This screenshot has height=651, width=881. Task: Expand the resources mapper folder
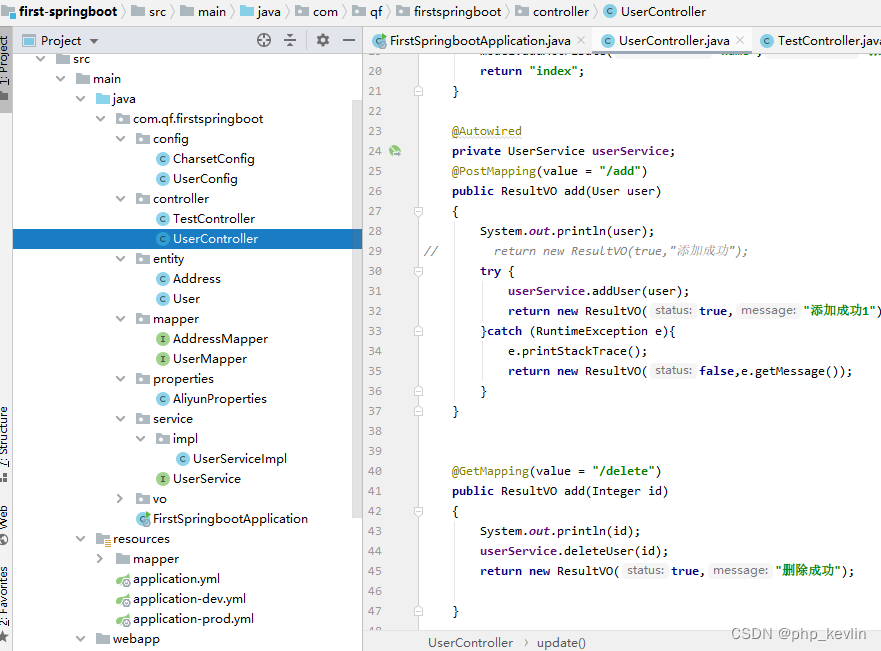click(x=100, y=559)
